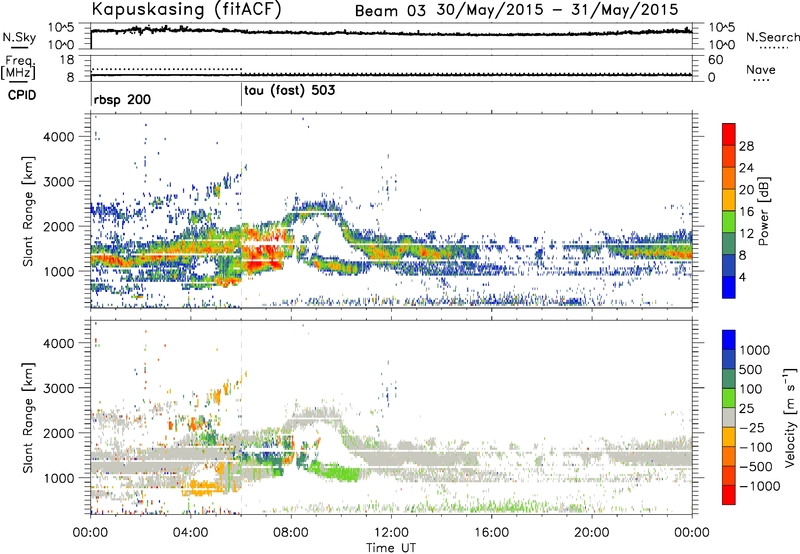Click the date range '30/May/2015 - 31/May/2015'
This screenshot has height=554, width=800.
point(557,10)
